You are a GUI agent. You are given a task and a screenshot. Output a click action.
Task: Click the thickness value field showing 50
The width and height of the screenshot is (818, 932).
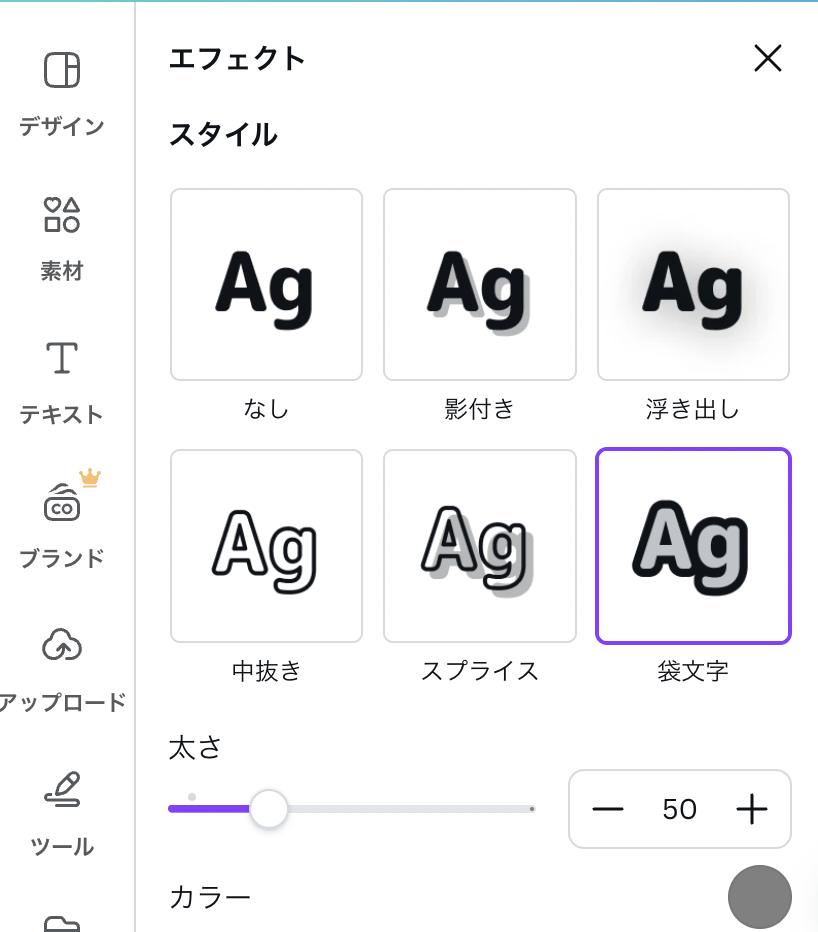pos(679,809)
